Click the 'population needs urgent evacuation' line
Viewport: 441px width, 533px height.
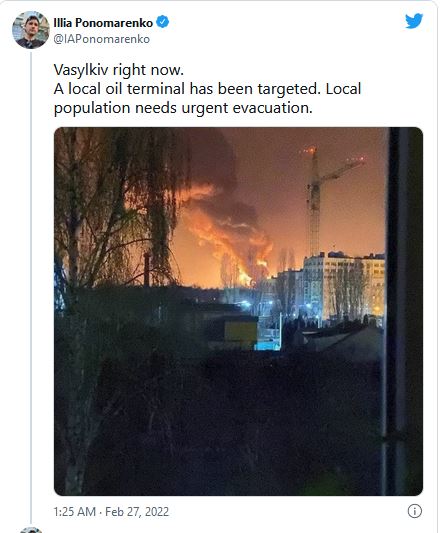click(x=183, y=108)
